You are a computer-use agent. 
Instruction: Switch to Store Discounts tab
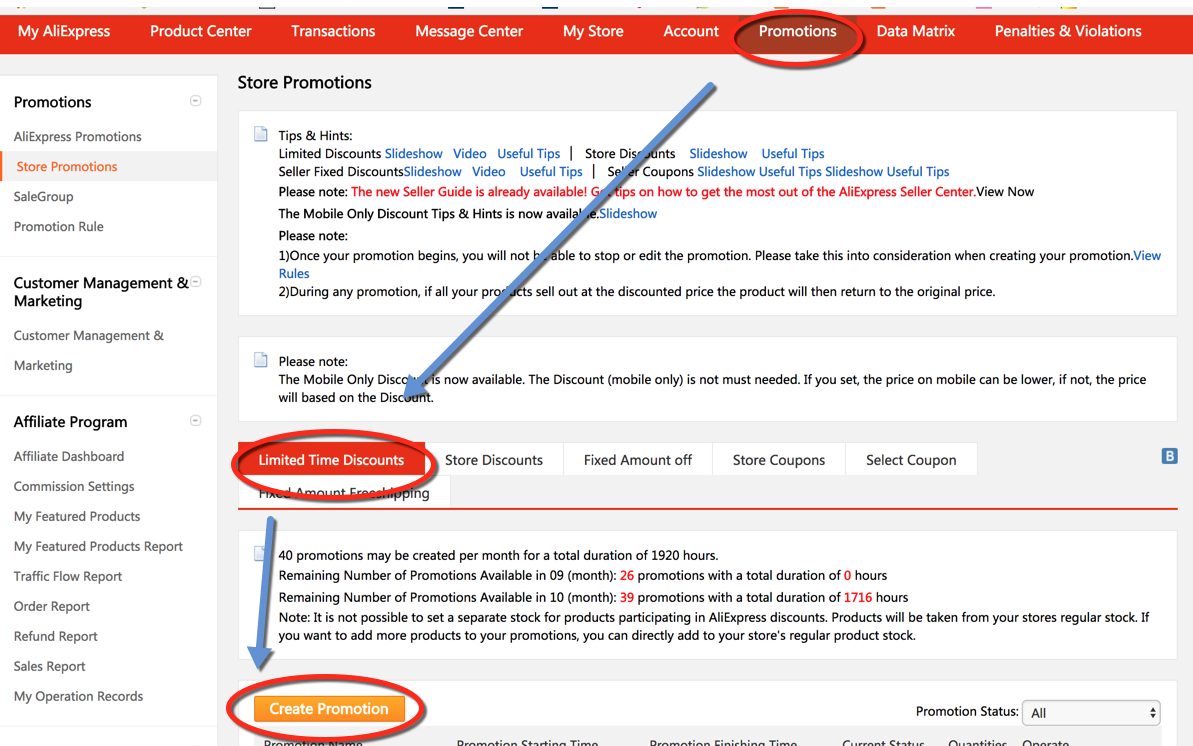(494, 460)
